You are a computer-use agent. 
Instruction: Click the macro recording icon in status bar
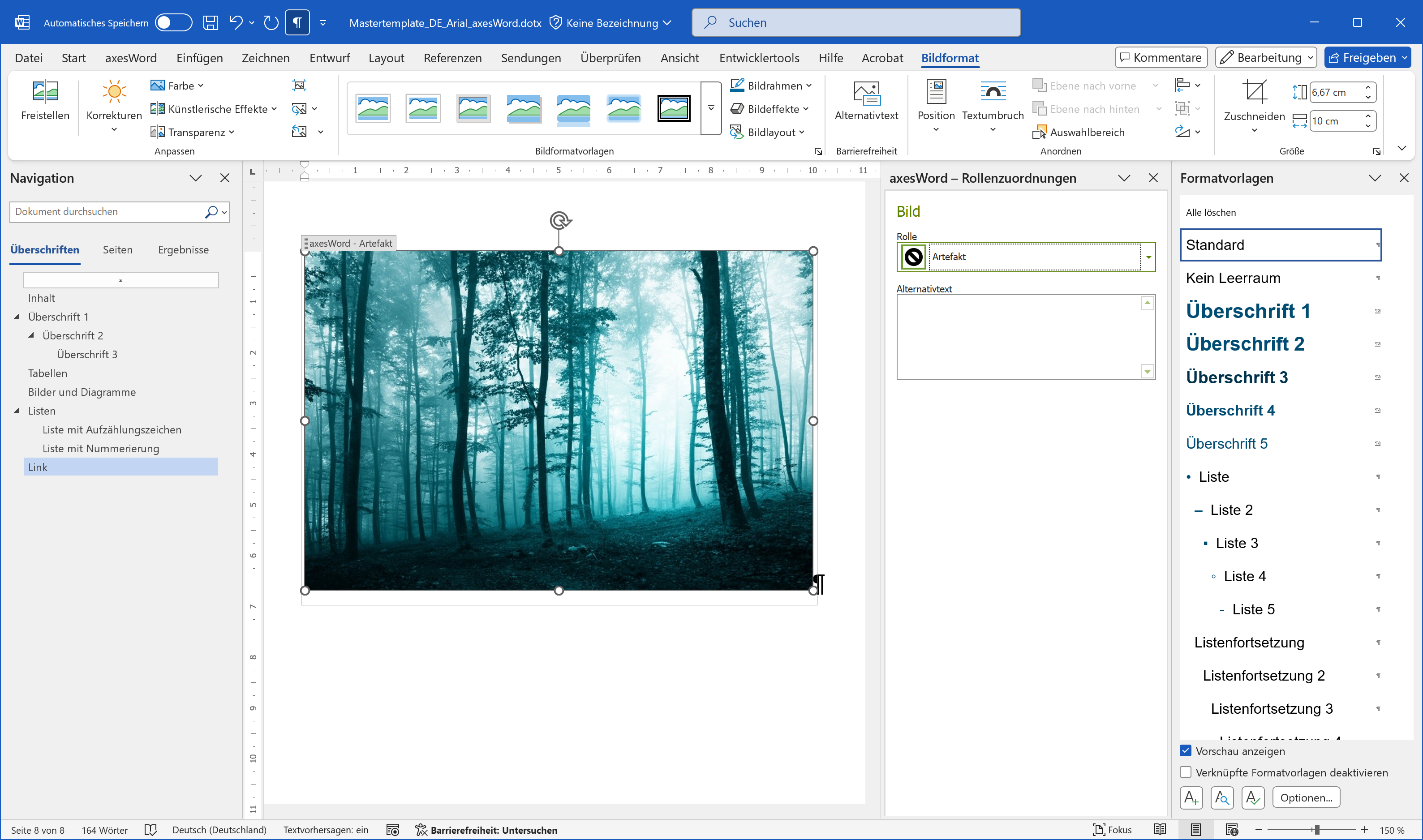click(x=393, y=830)
